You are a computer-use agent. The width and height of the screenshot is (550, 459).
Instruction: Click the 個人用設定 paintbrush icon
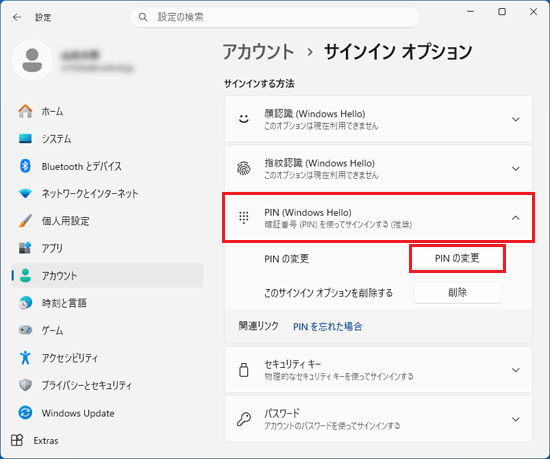(x=25, y=221)
